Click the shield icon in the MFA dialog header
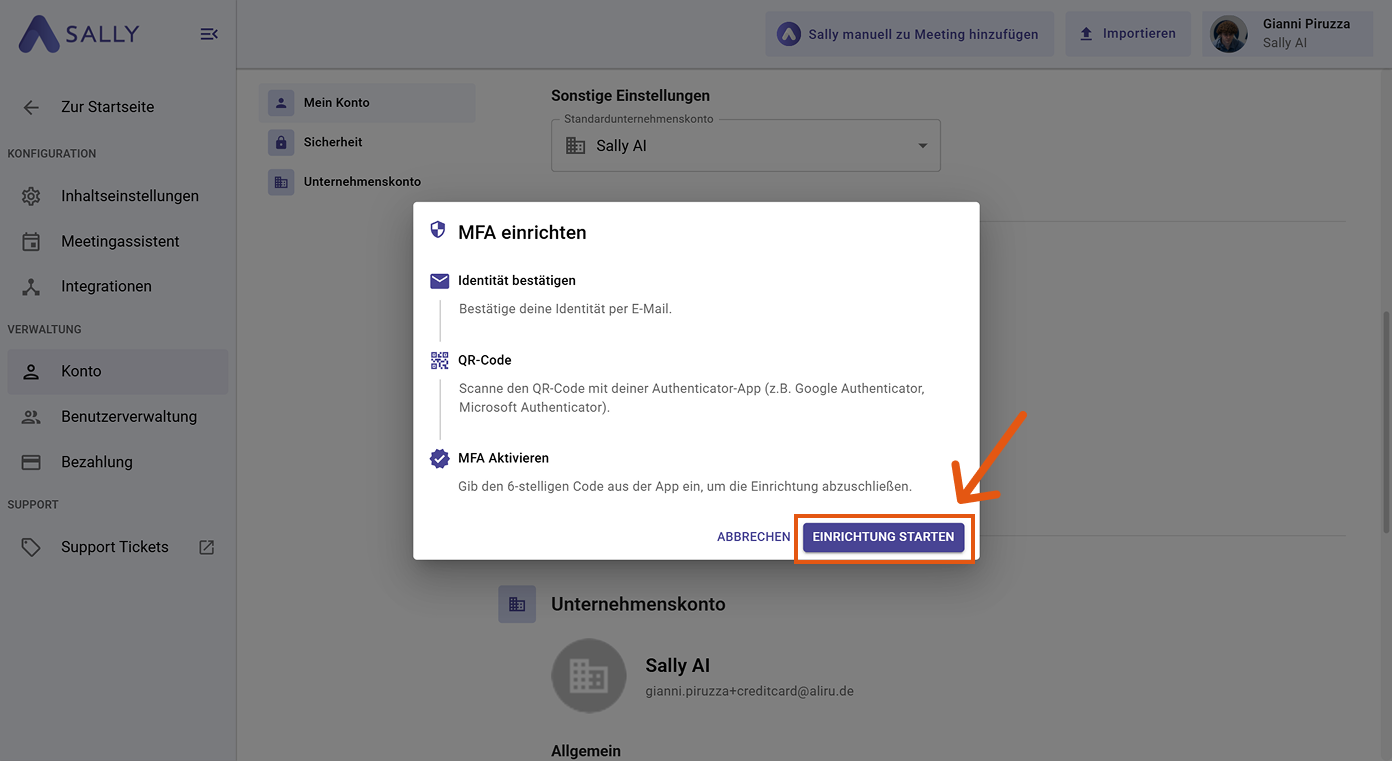 point(438,229)
